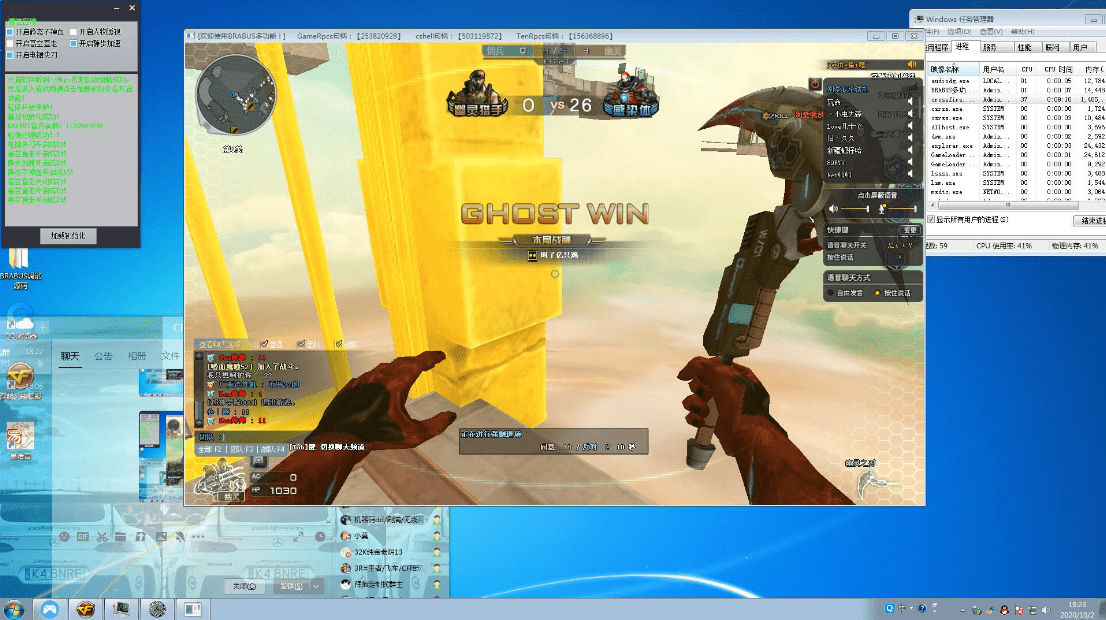The height and width of the screenshot is (620, 1106).
Task: Open the CrossFire icon in the taskbar
Action: tap(85, 609)
